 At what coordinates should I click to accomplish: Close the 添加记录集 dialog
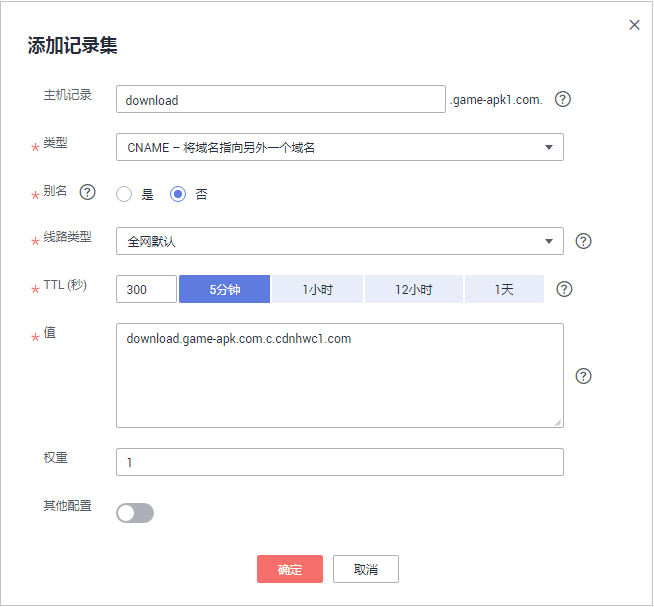(x=634, y=25)
